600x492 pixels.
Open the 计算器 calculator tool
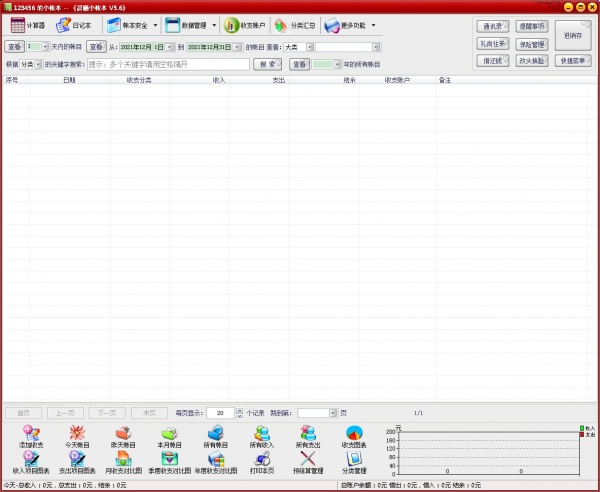click(x=28, y=25)
